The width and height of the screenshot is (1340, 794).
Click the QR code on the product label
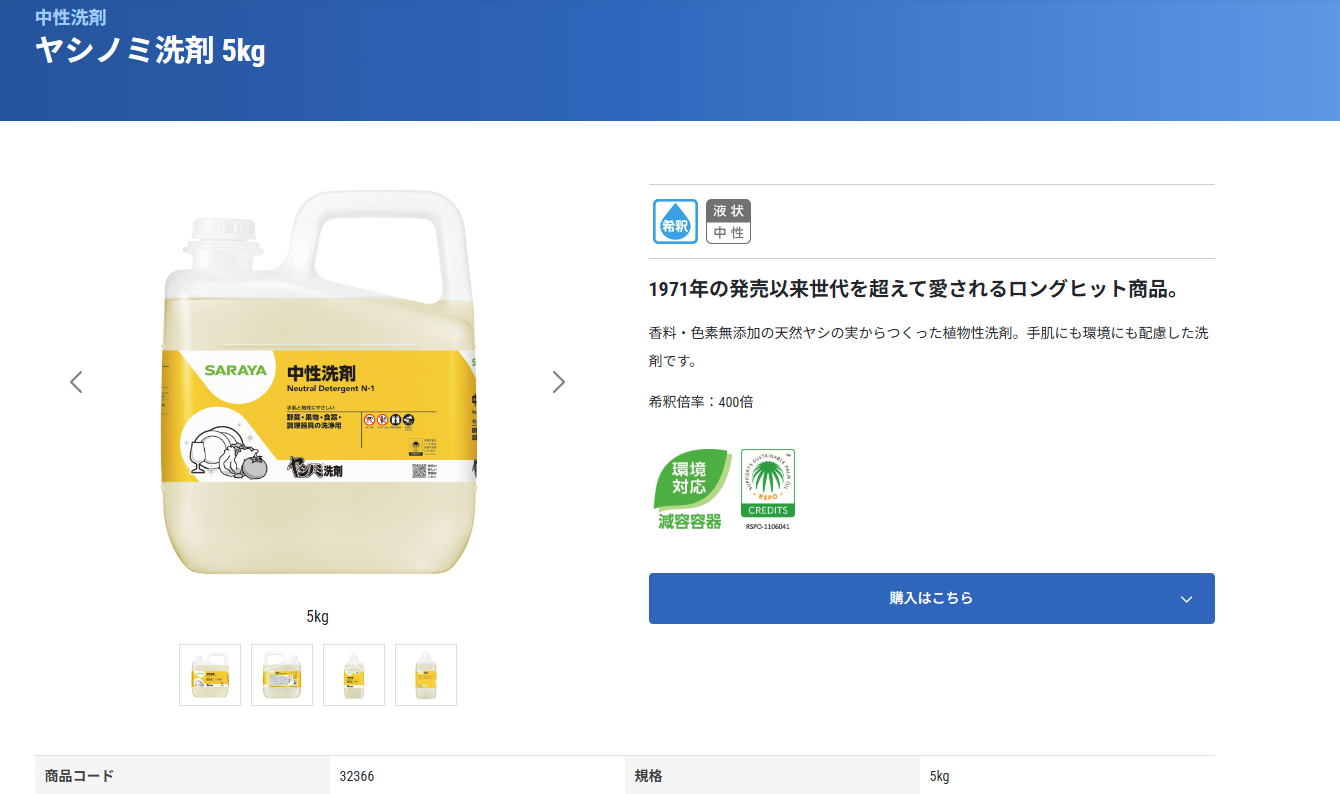418,470
